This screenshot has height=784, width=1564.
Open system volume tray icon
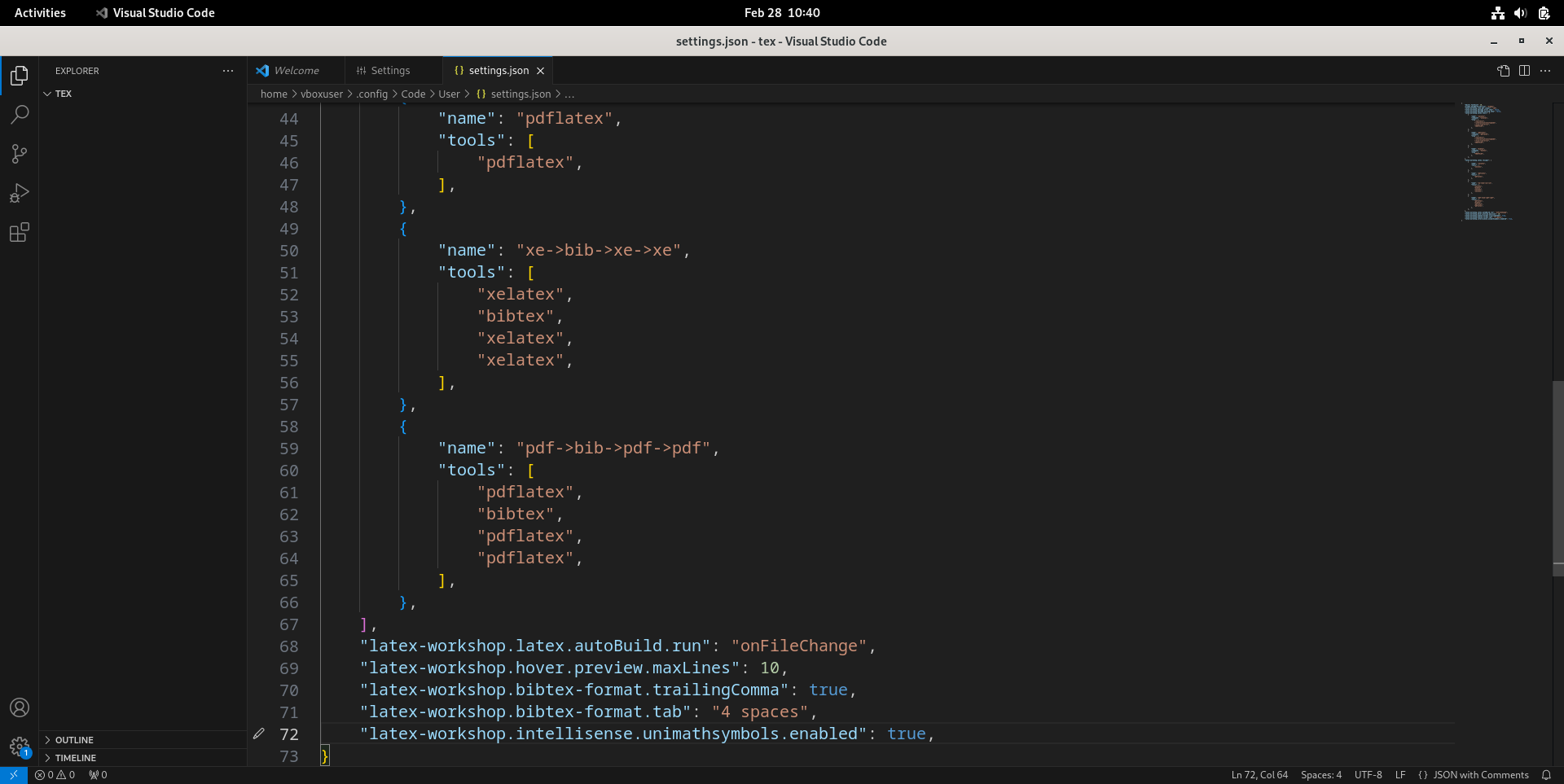(x=1520, y=13)
